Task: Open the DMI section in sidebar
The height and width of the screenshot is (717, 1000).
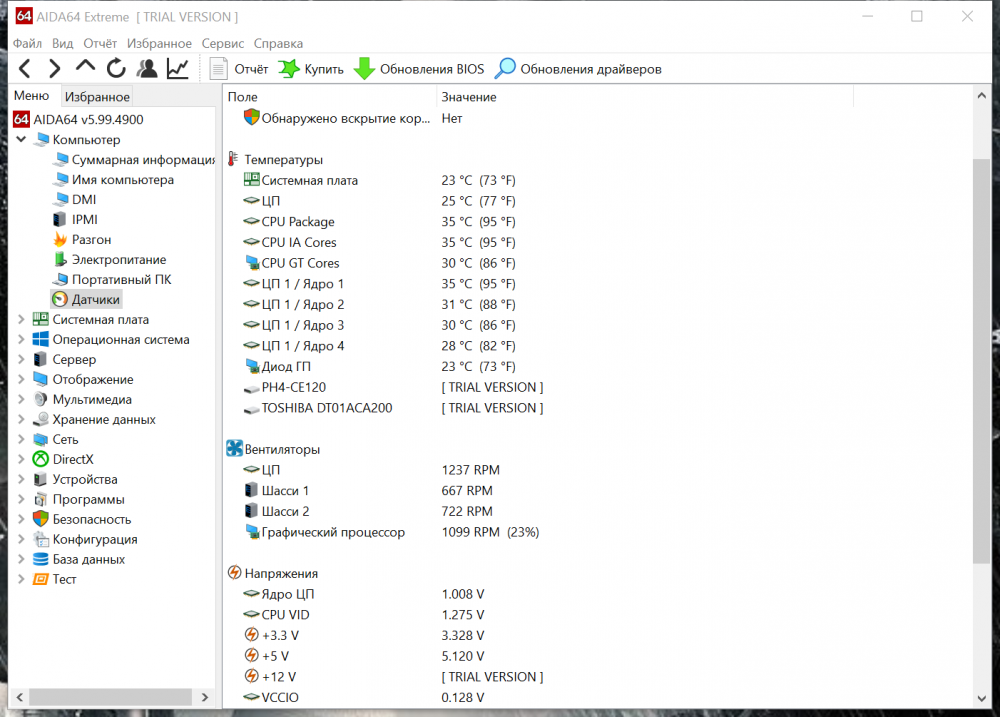Action: 85,199
